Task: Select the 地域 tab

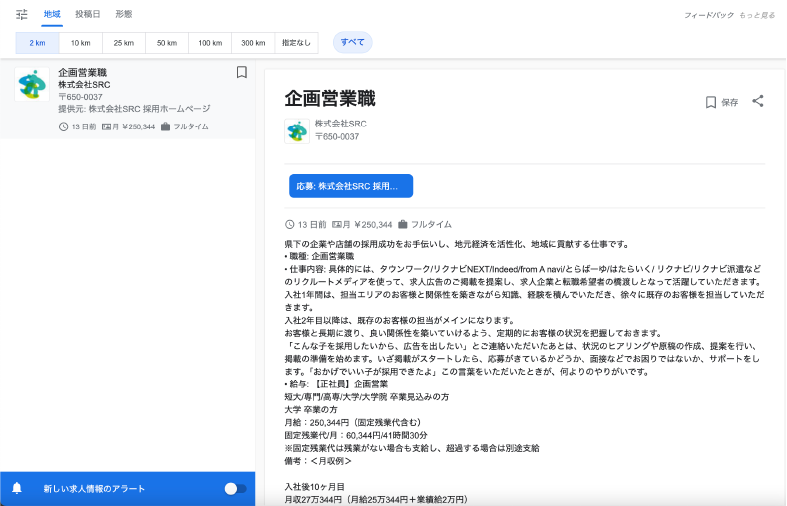Action: pos(52,14)
